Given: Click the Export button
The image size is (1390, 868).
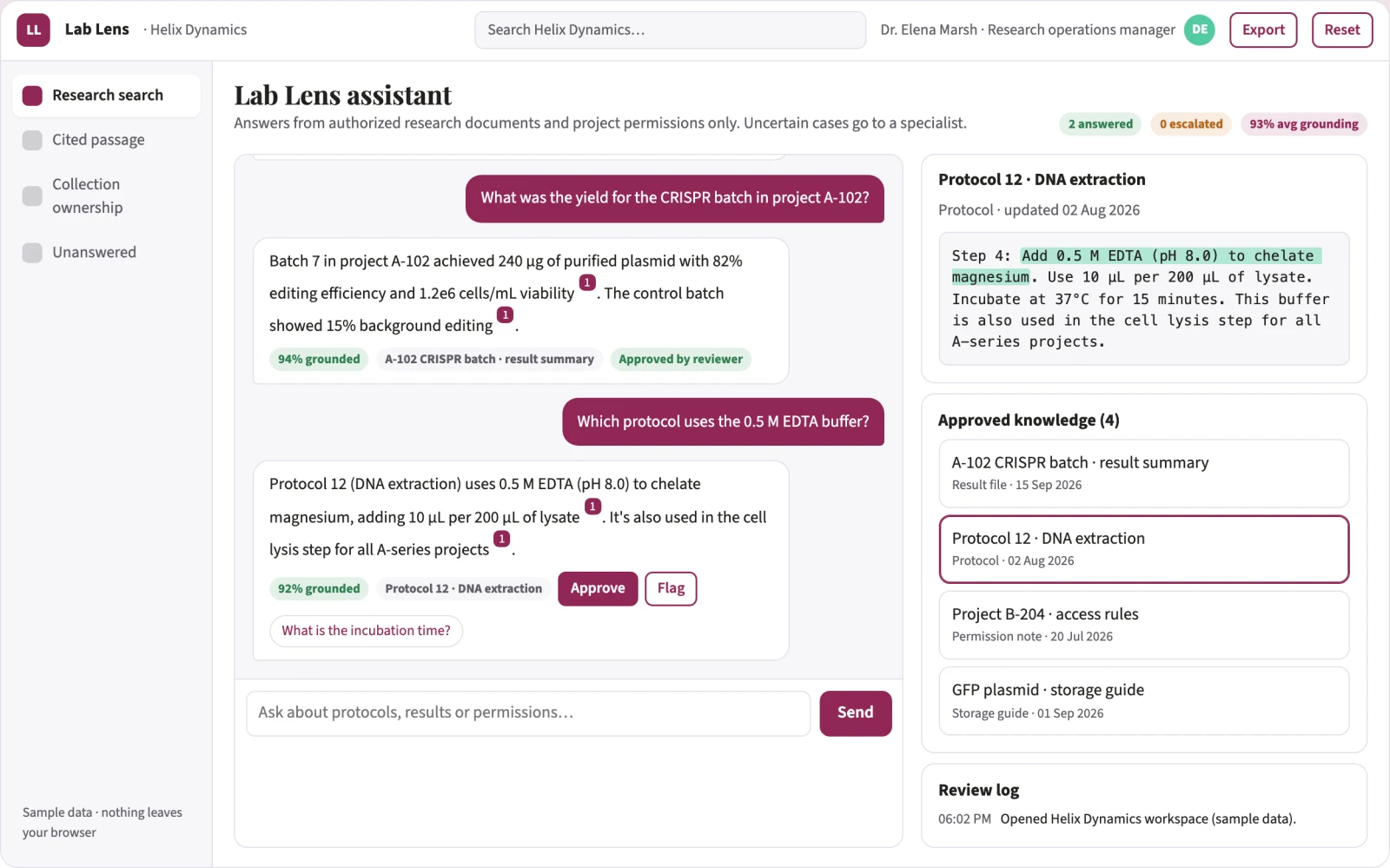Looking at the screenshot, I should [1263, 30].
